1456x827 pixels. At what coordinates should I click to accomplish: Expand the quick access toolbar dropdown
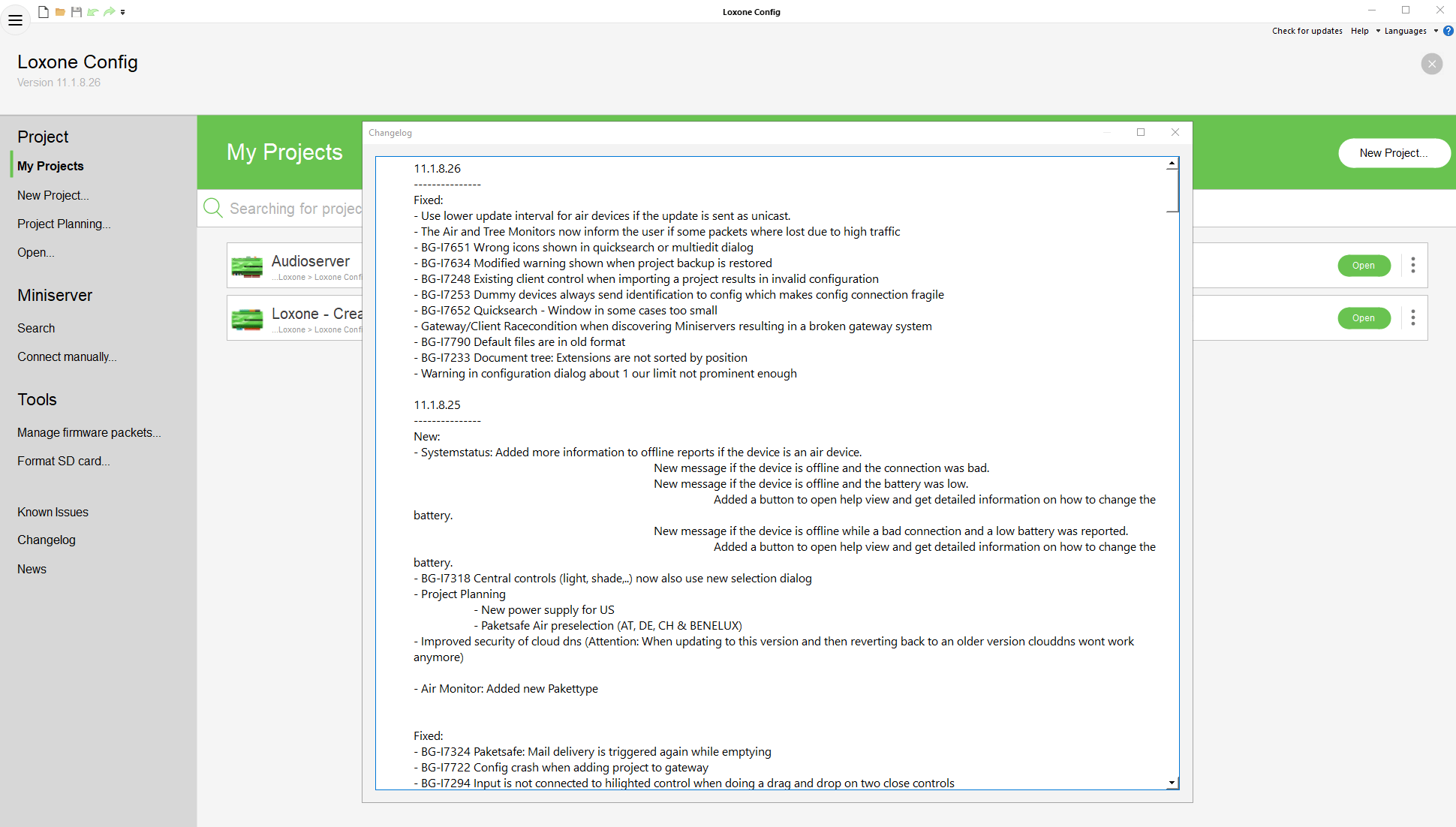(x=123, y=12)
